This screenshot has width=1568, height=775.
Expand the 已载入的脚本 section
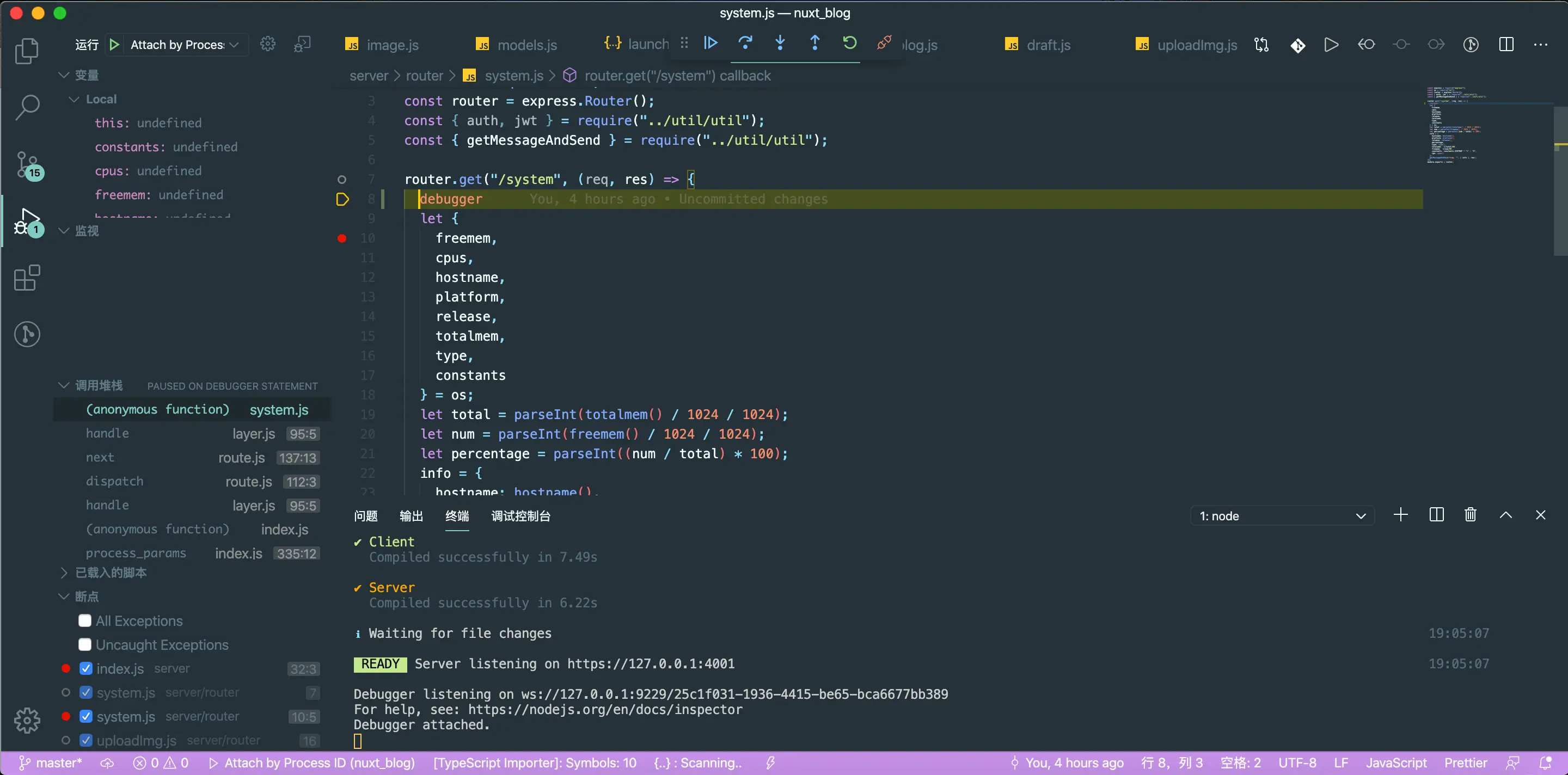(x=110, y=573)
